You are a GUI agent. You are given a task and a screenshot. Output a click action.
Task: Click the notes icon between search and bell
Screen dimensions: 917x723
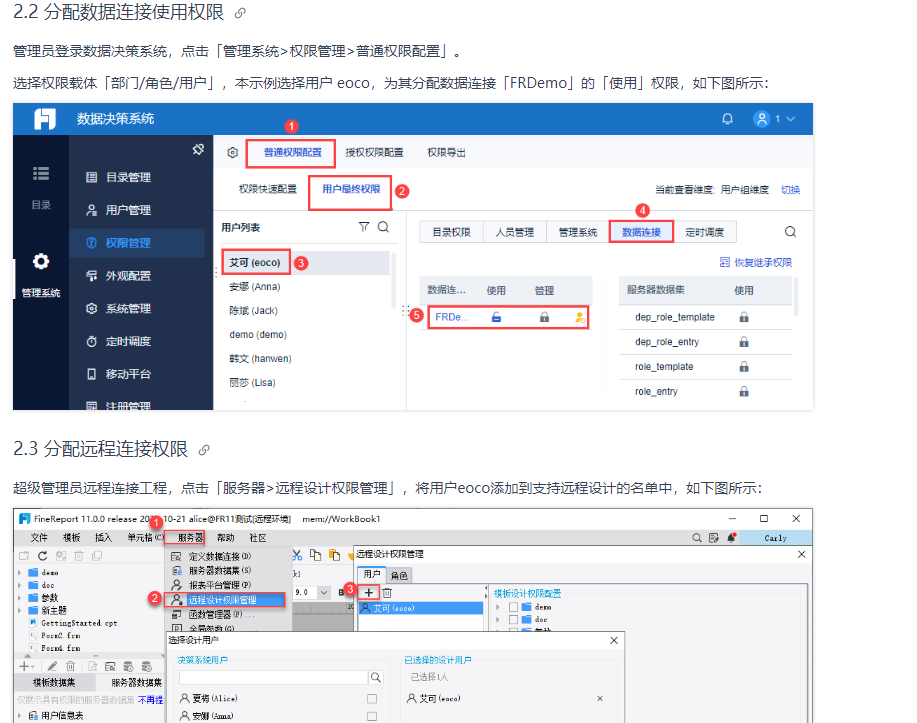click(x=713, y=538)
